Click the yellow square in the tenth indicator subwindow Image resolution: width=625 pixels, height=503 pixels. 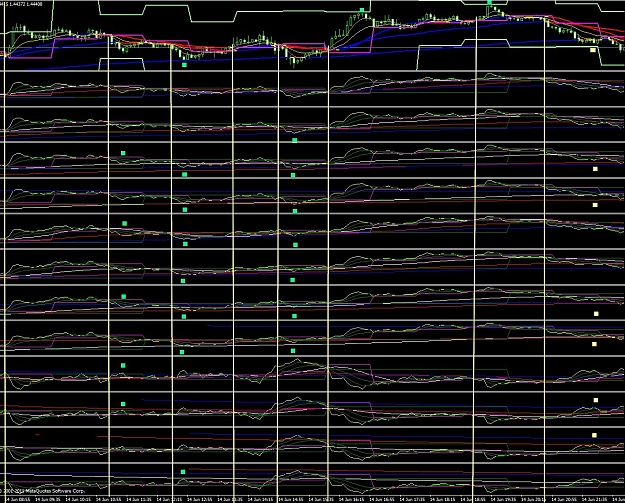click(596, 400)
